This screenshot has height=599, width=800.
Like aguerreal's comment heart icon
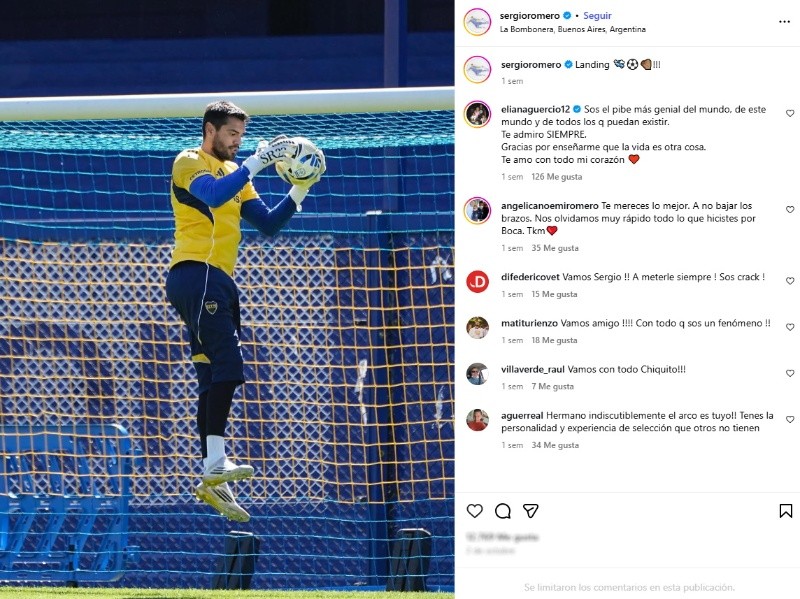(790, 419)
